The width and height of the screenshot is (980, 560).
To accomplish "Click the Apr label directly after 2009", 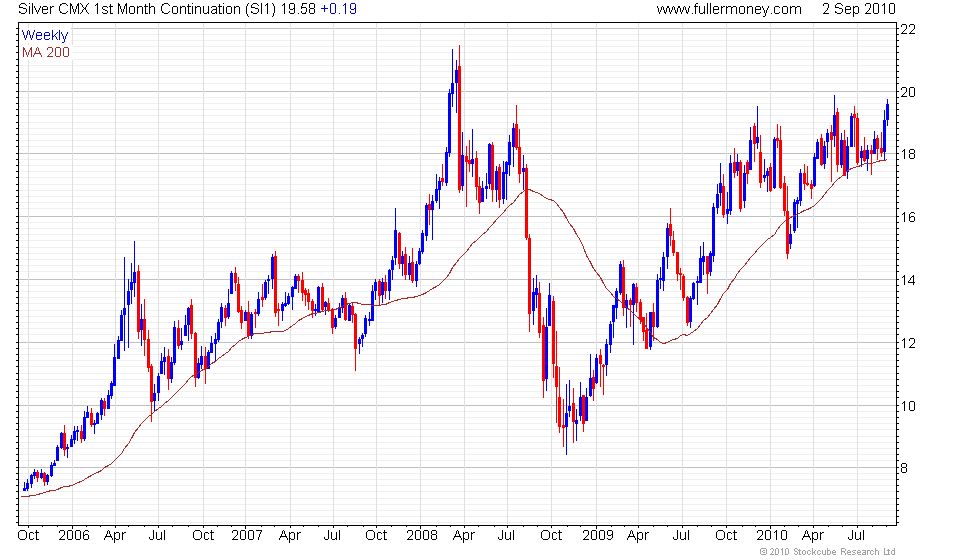I will 638,536.
